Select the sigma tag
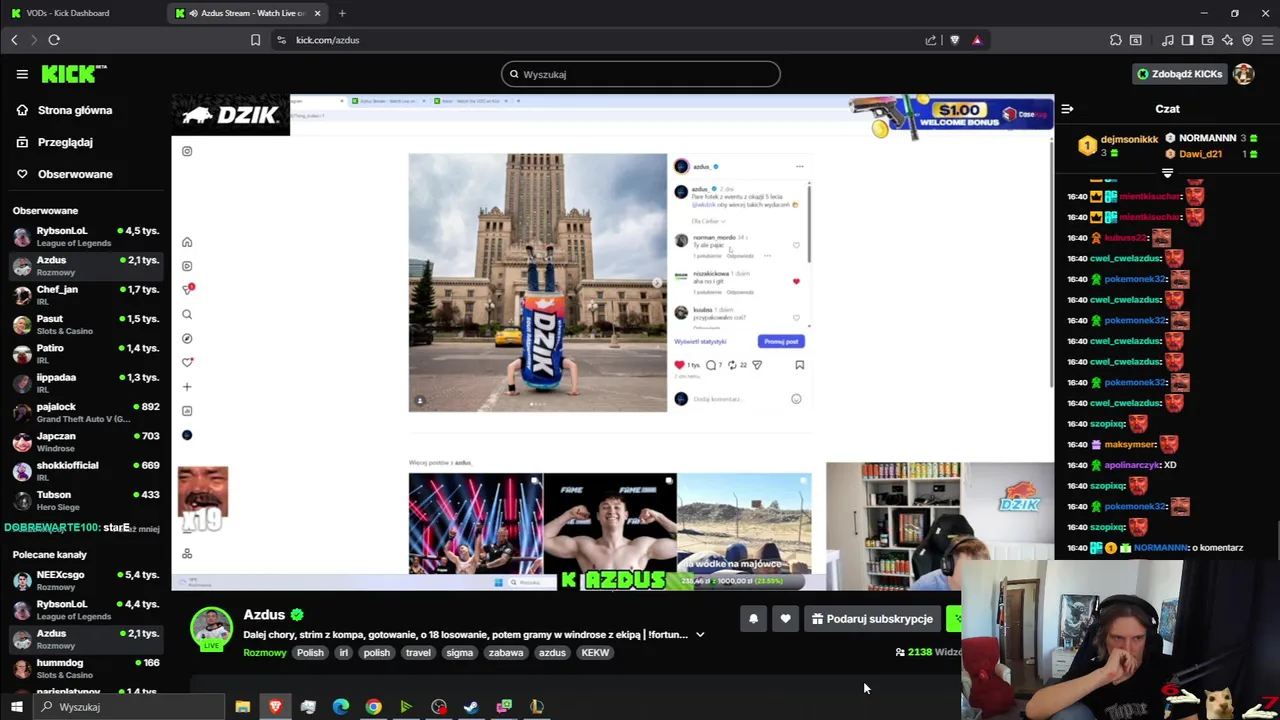1280x720 pixels. 460,653
